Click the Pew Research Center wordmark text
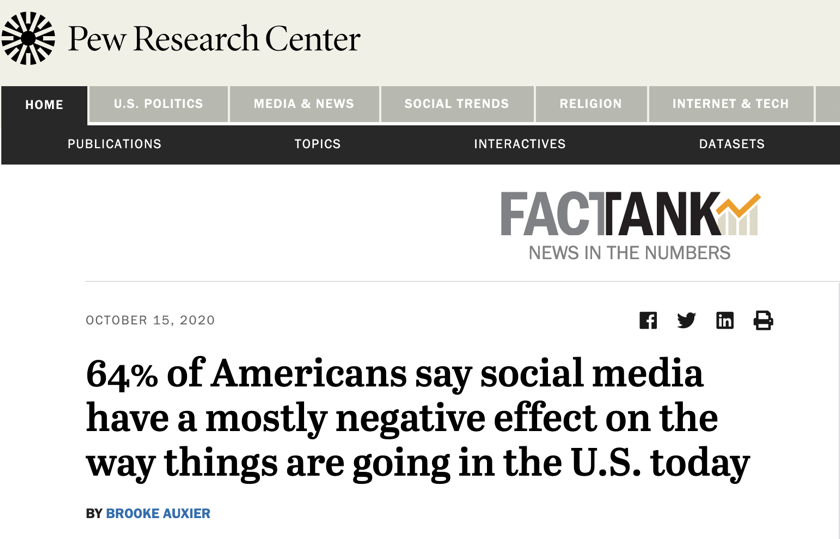The image size is (840, 539). [x=214, y=39]
